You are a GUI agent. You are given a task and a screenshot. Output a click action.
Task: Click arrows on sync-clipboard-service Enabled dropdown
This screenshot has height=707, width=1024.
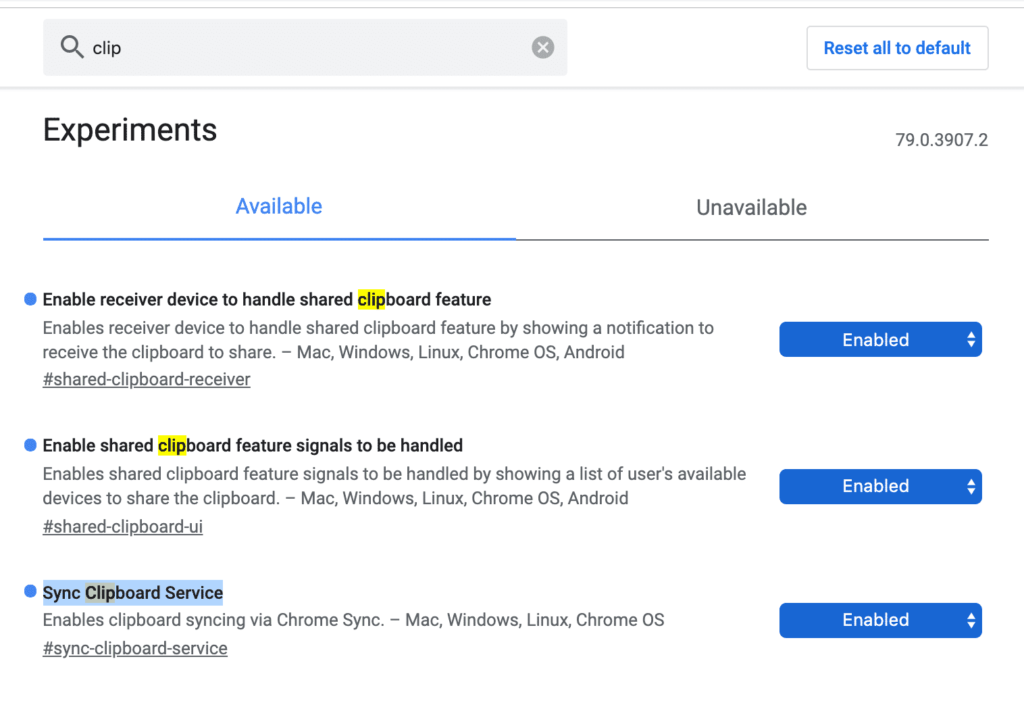point(971,620)
